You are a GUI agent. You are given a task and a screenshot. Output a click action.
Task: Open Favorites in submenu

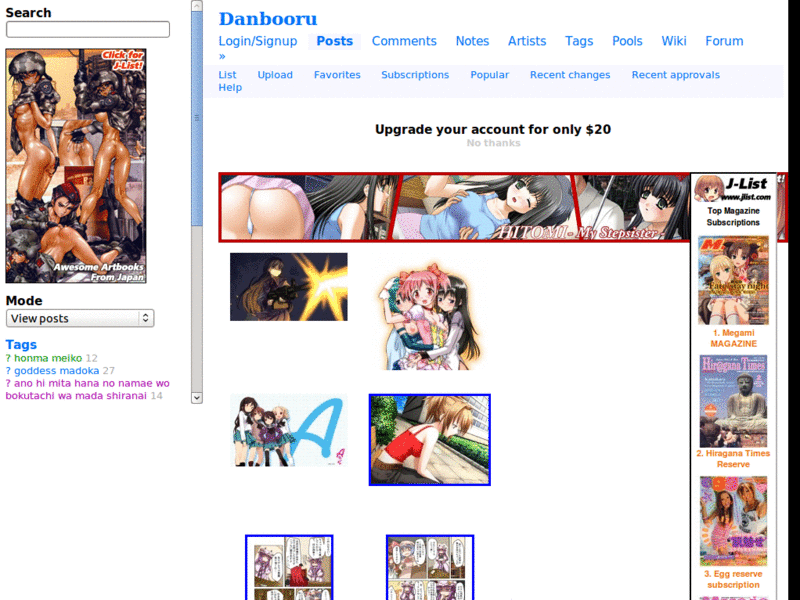tap(337, 74)
